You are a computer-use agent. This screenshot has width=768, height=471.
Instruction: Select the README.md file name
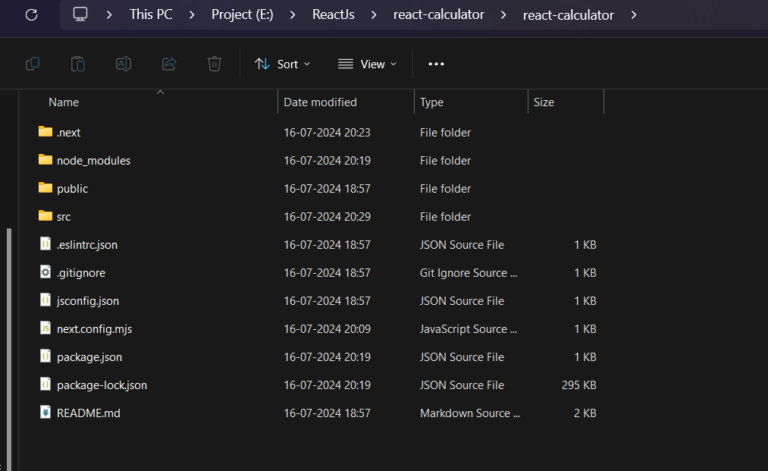click(89, 413)
